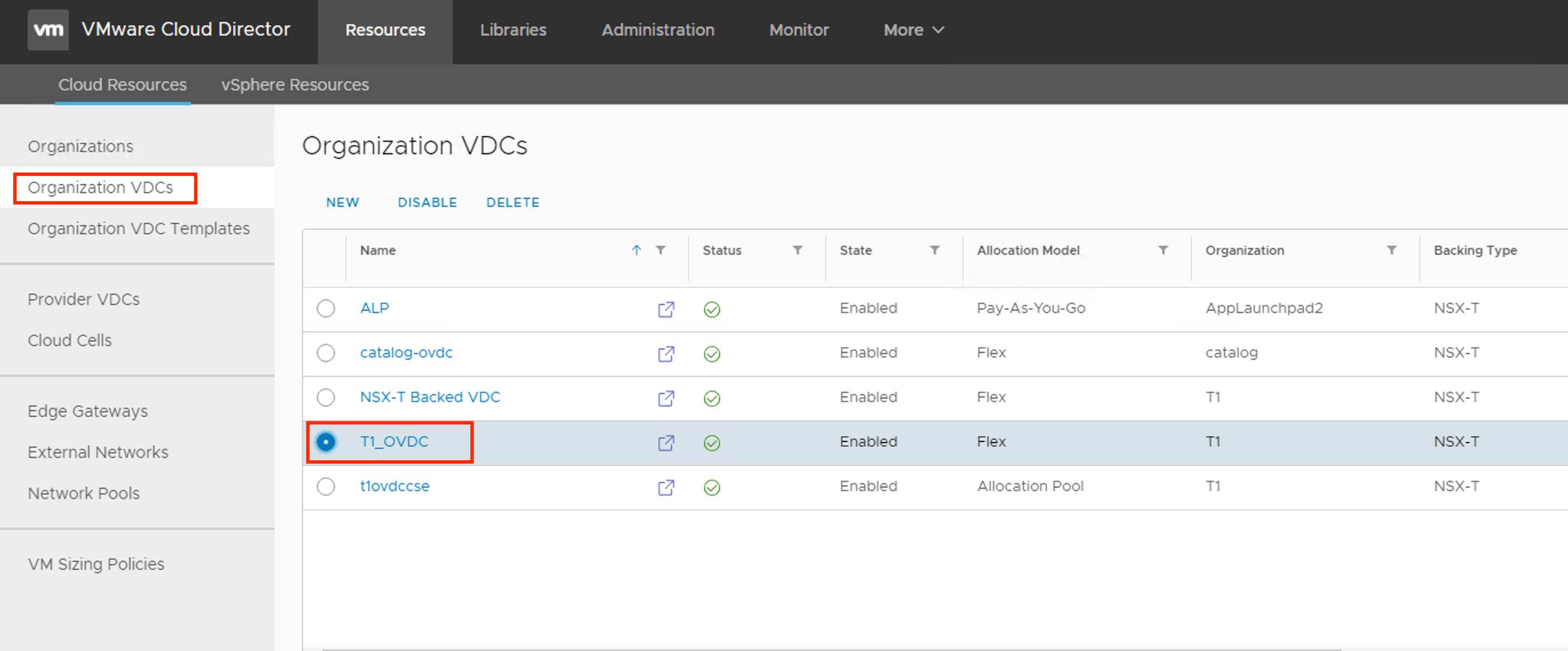
Task: Open ALP in new tab icon
Action: (x=666, y=309)
